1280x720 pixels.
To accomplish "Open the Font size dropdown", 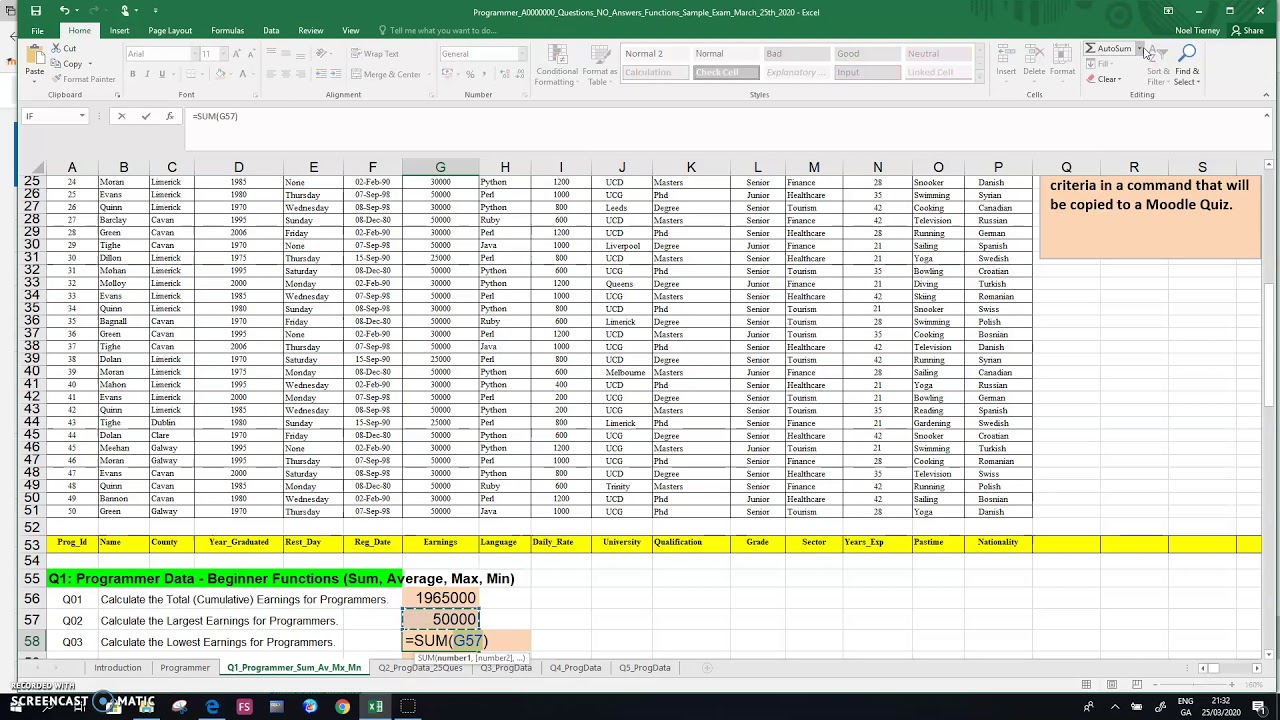I will (221, 54).
